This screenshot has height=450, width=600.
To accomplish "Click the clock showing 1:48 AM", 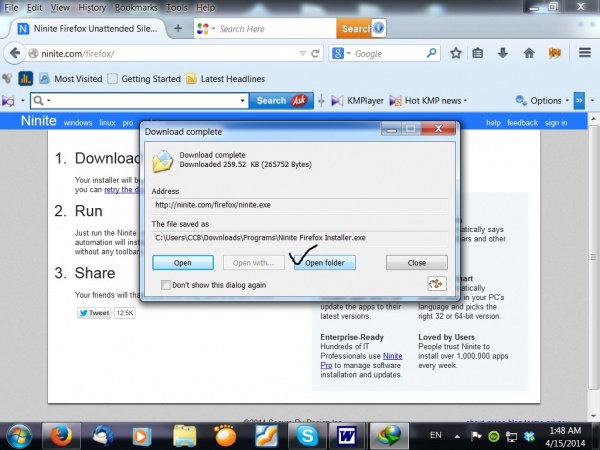I will 565,430.
